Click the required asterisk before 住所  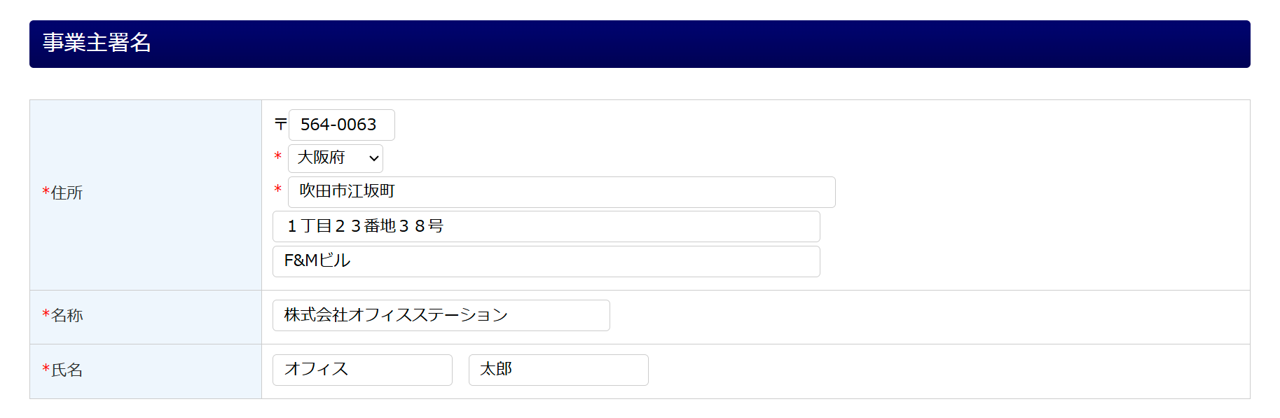click(46, 193)
